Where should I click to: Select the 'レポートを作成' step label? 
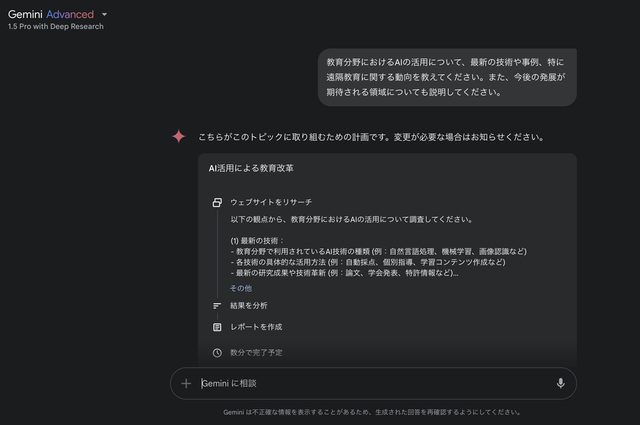click(256, 327)
